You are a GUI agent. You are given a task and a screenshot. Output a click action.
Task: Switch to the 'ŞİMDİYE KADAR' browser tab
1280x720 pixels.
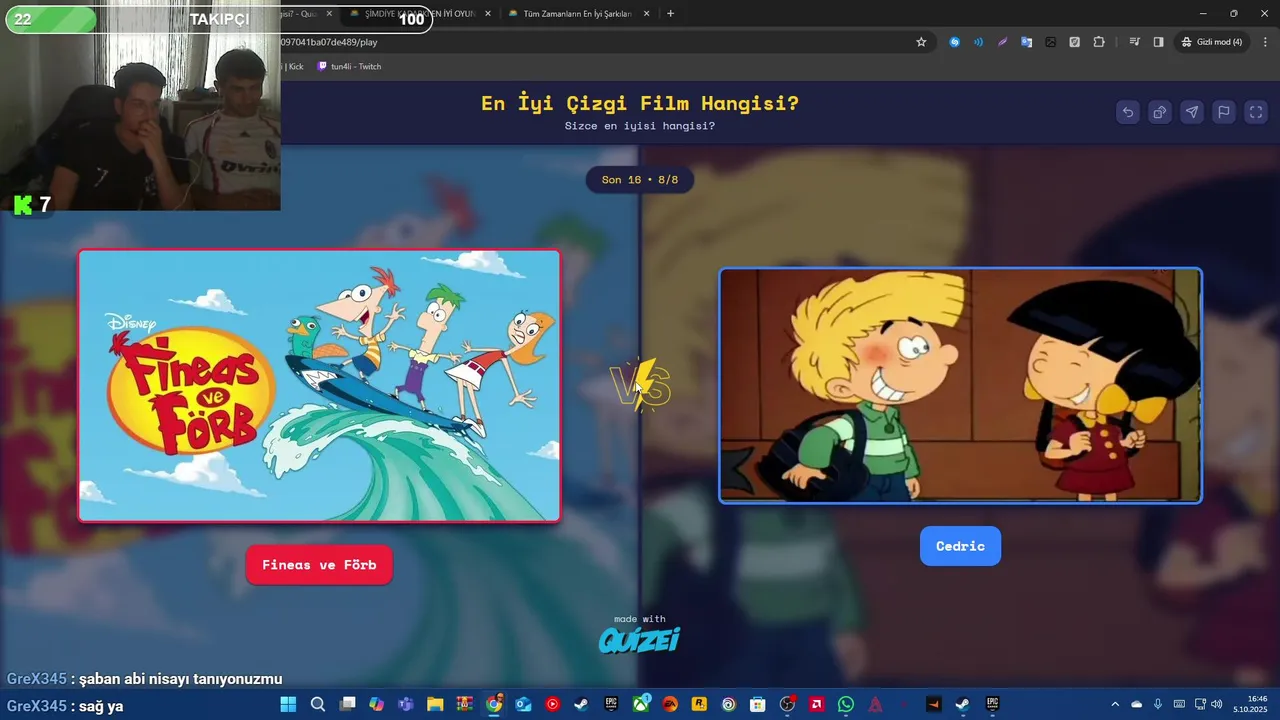click(x=419, y=14)
